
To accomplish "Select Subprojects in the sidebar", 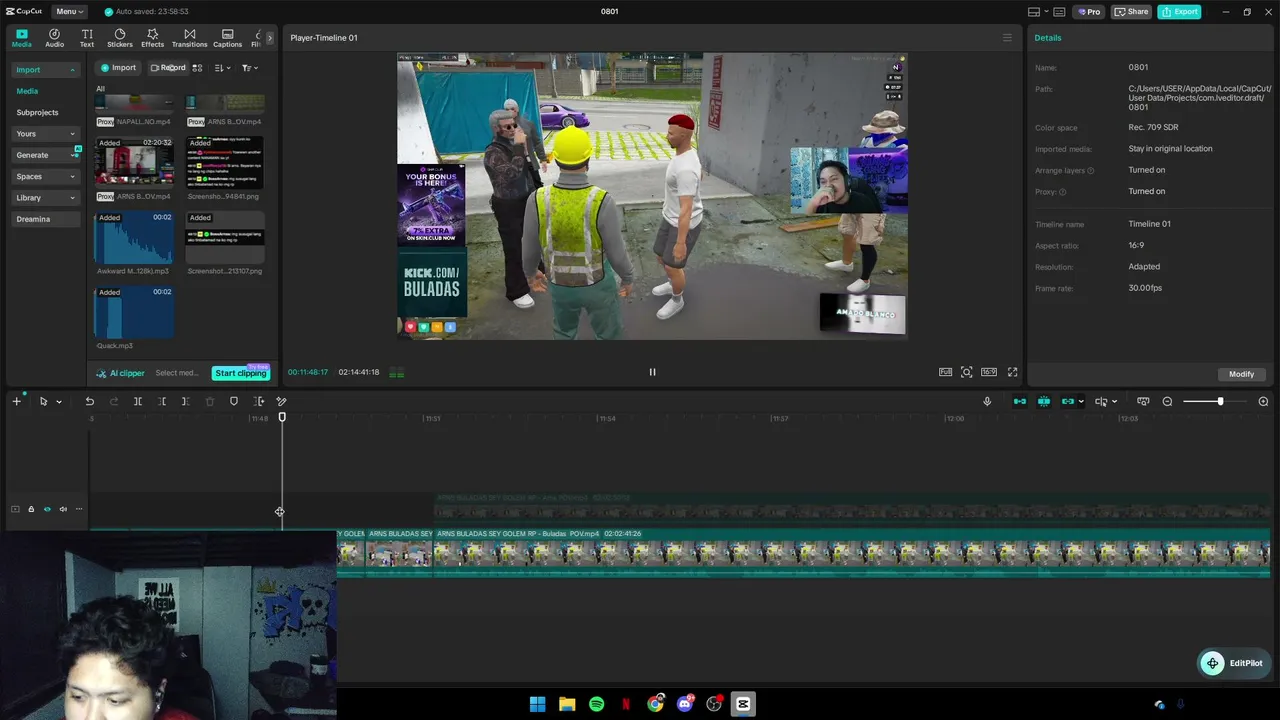I will [x=37, y=113].
